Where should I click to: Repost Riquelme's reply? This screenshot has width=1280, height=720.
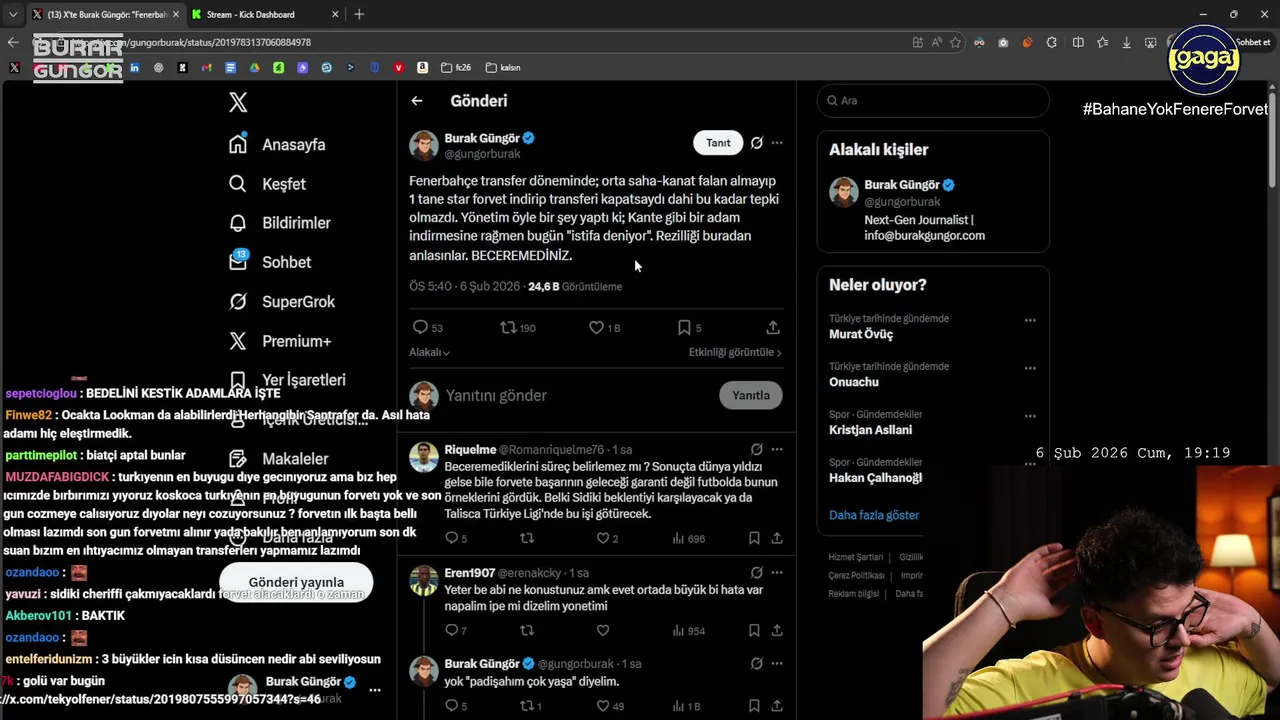(x=527, y=538)
